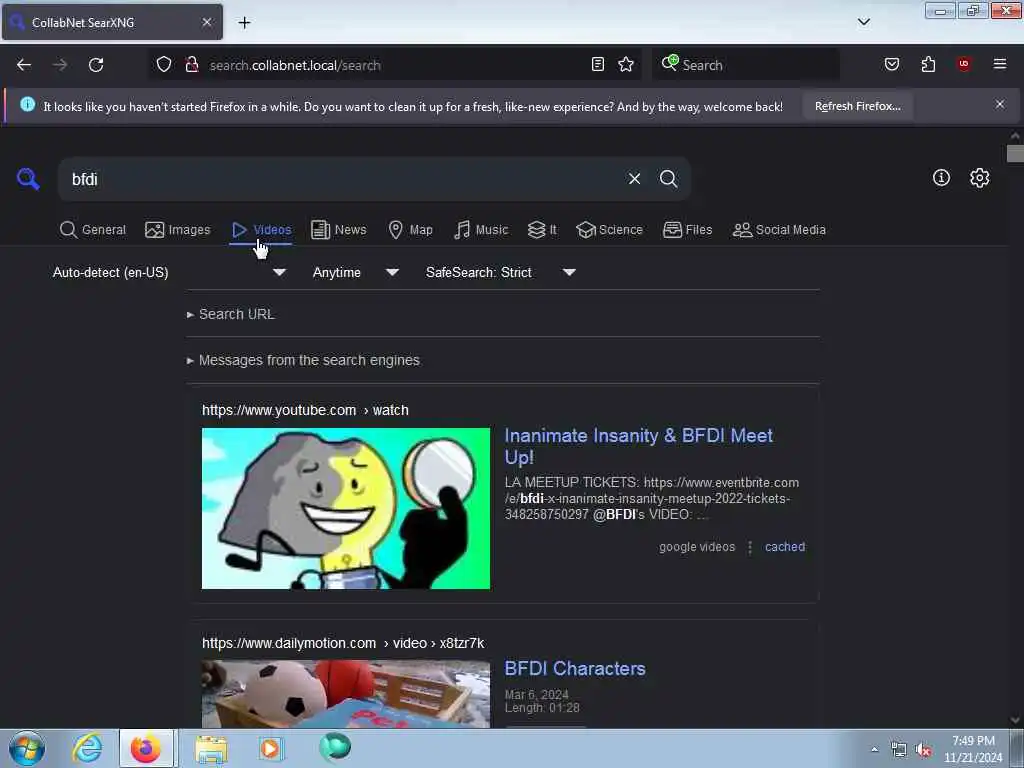Click the uBlock Origin toolbar icon
The height and width of the screenshot is (768, 1024).
tap(964, 64)
